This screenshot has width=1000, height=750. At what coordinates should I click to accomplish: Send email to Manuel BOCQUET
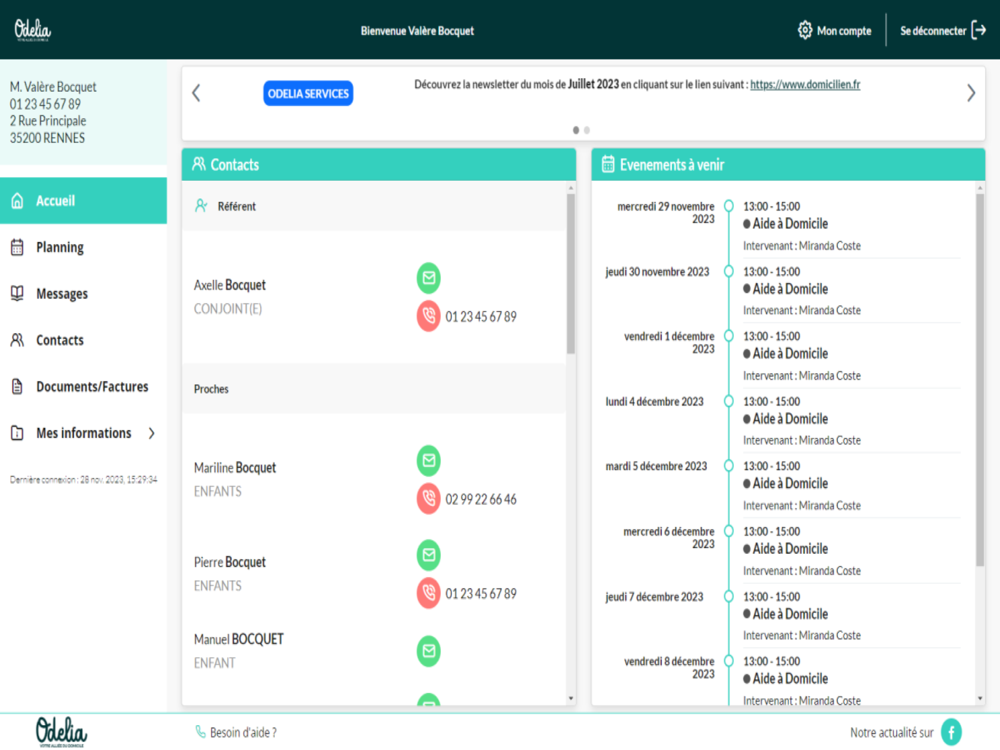[429, 651]
